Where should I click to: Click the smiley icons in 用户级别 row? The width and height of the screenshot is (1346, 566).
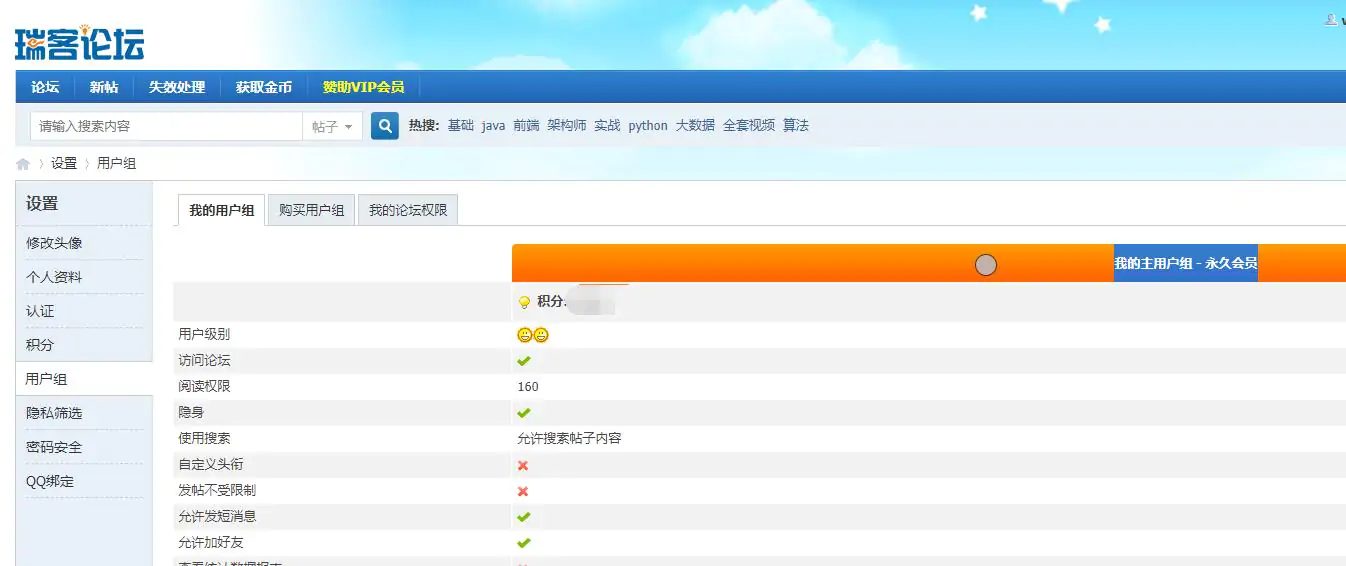point(533,335)
